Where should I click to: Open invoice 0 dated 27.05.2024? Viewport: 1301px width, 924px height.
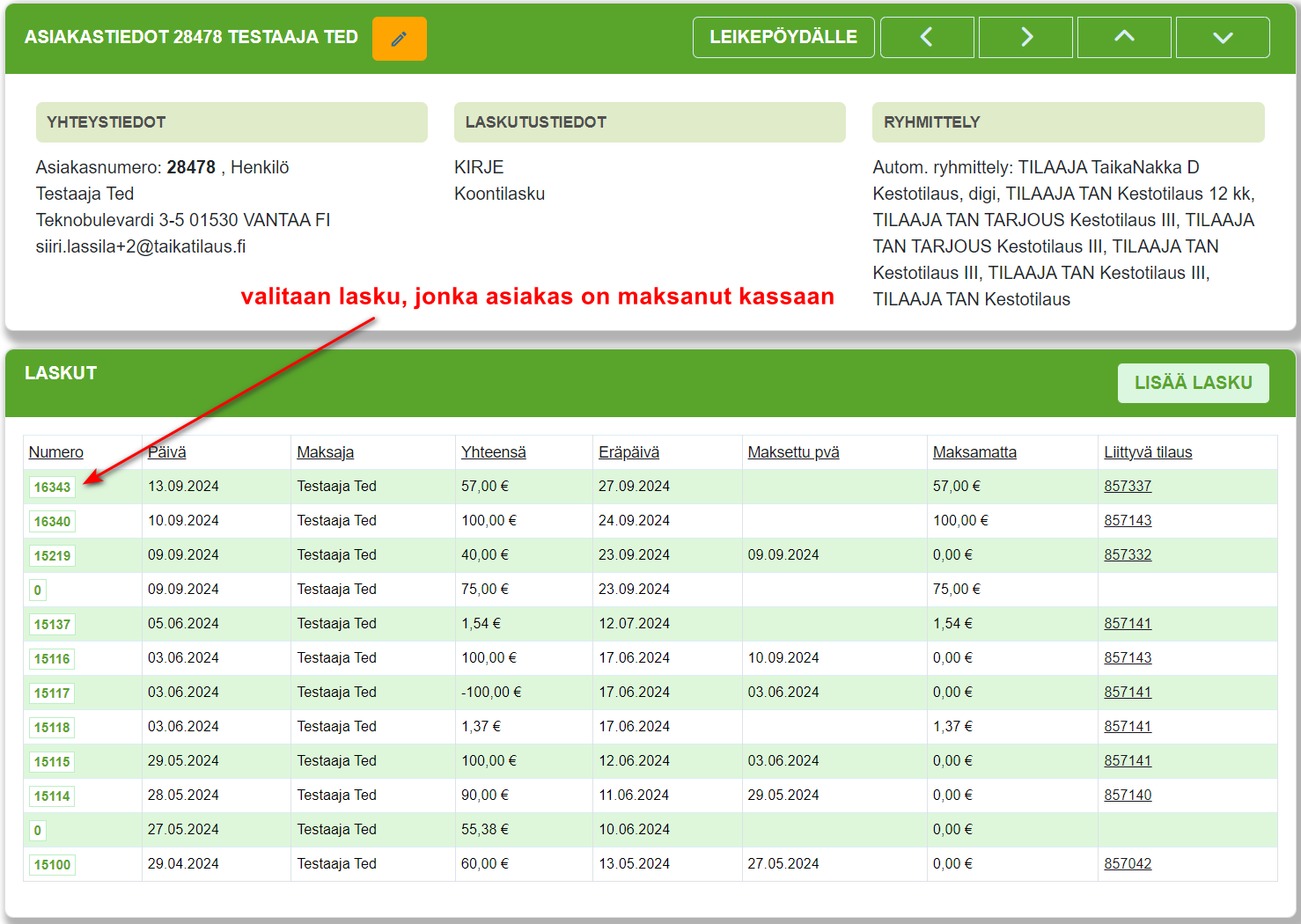click(x=37, y=830)
